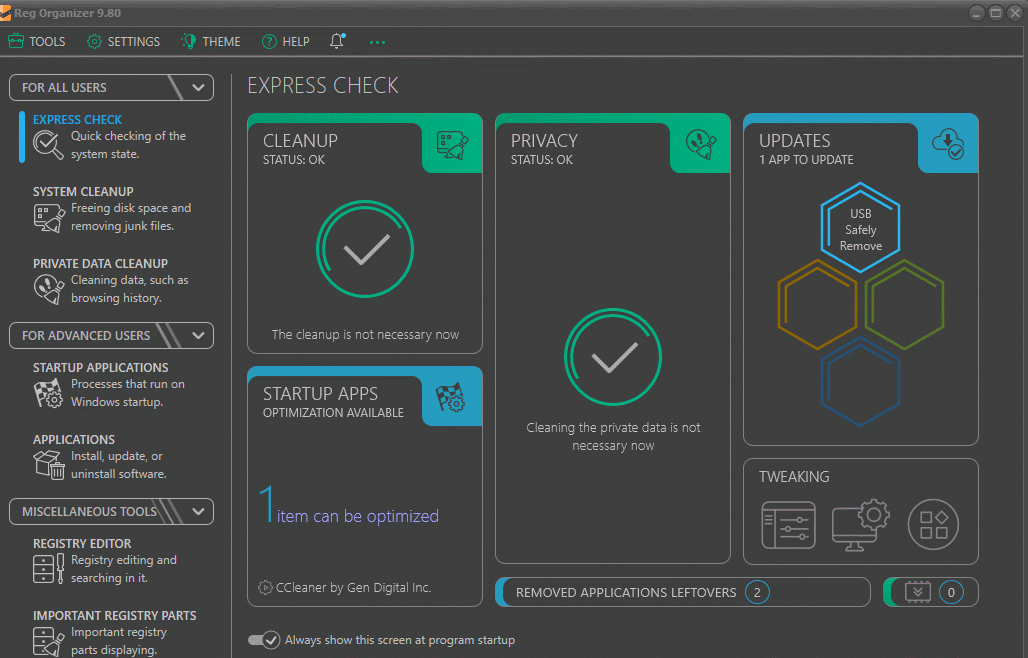Screen dimensions: 1028x658
Task: Click the Applications box and trash icon
Action: (49, 465)
